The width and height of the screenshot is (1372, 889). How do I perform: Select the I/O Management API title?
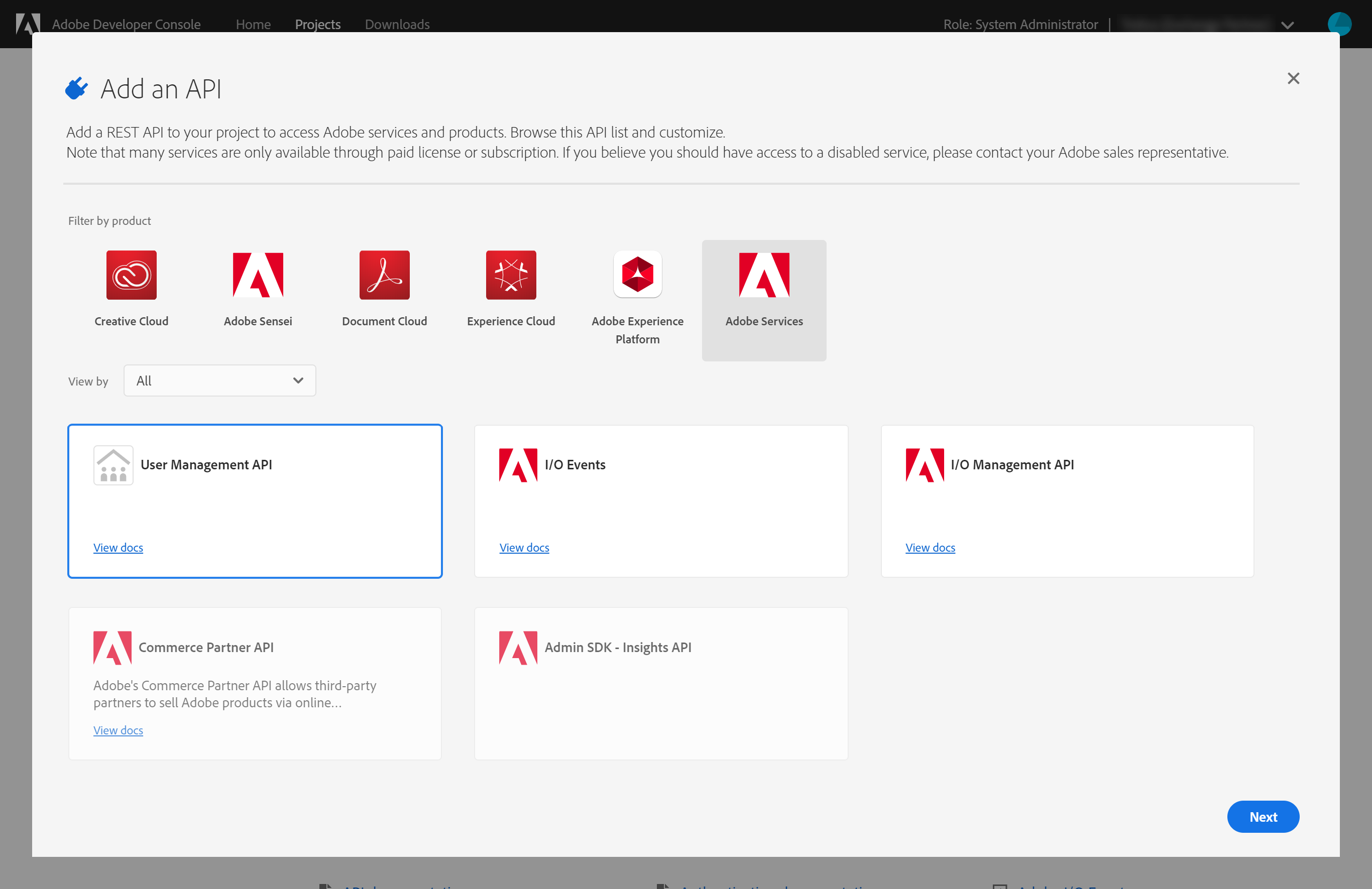[x=1012, y=464]
